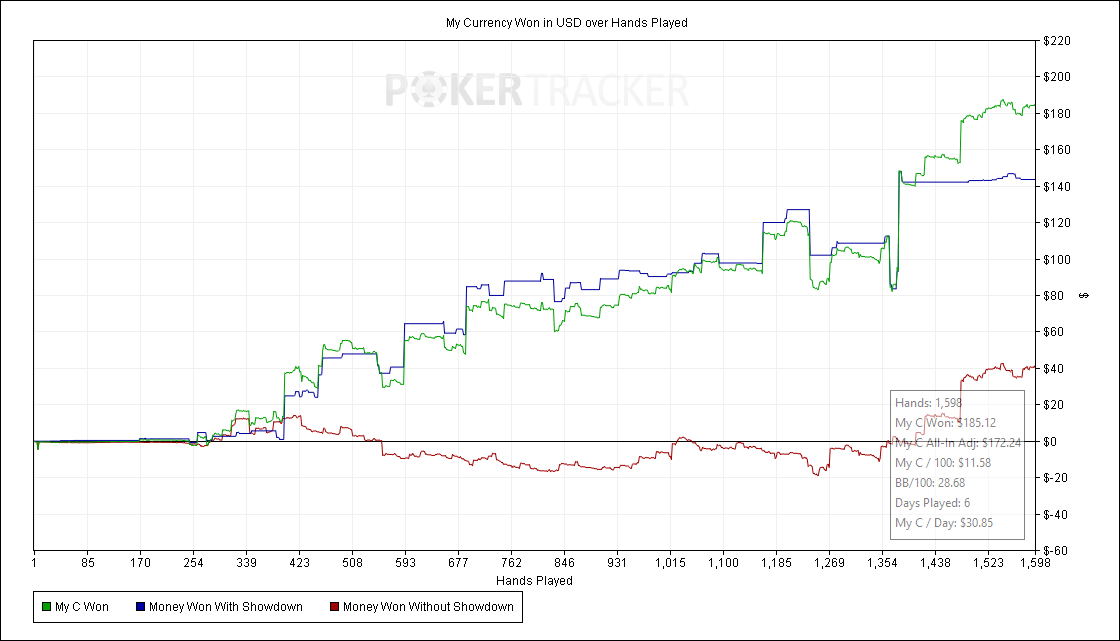Click the $100 y-axis label

1056,259
